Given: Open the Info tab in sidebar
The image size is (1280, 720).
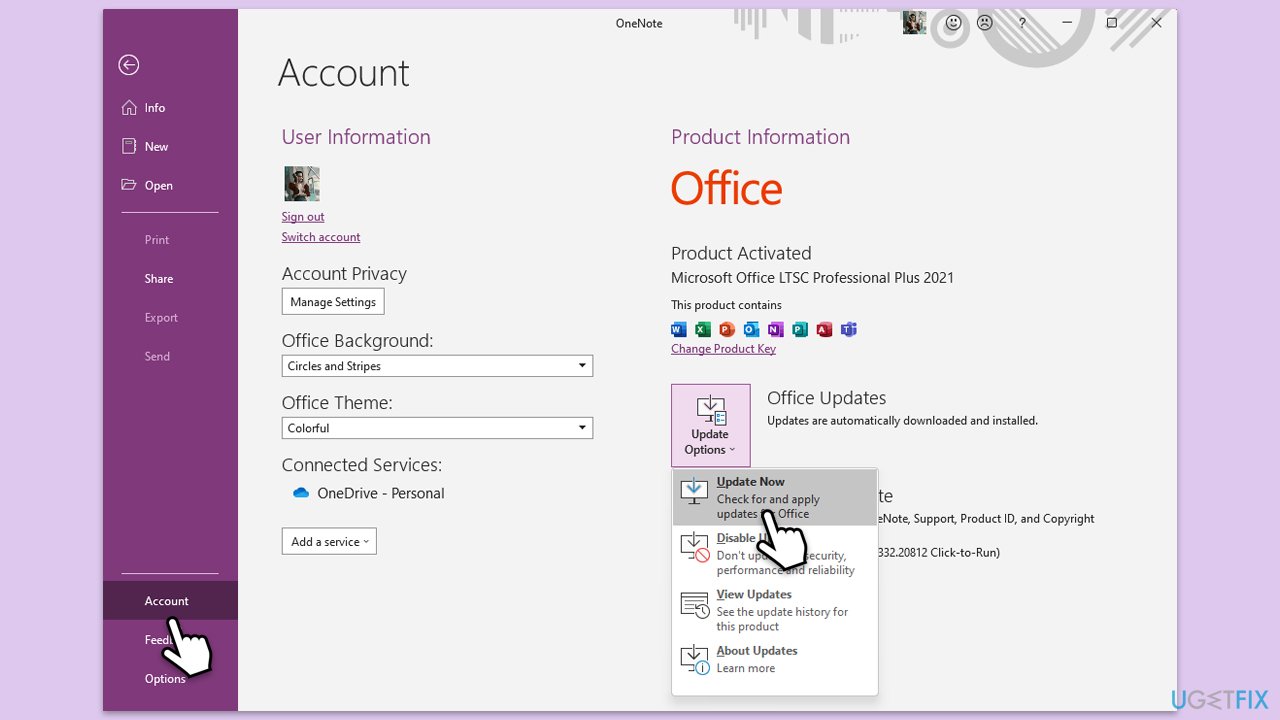Looking at the screenshot, I should tap(154, 108).
